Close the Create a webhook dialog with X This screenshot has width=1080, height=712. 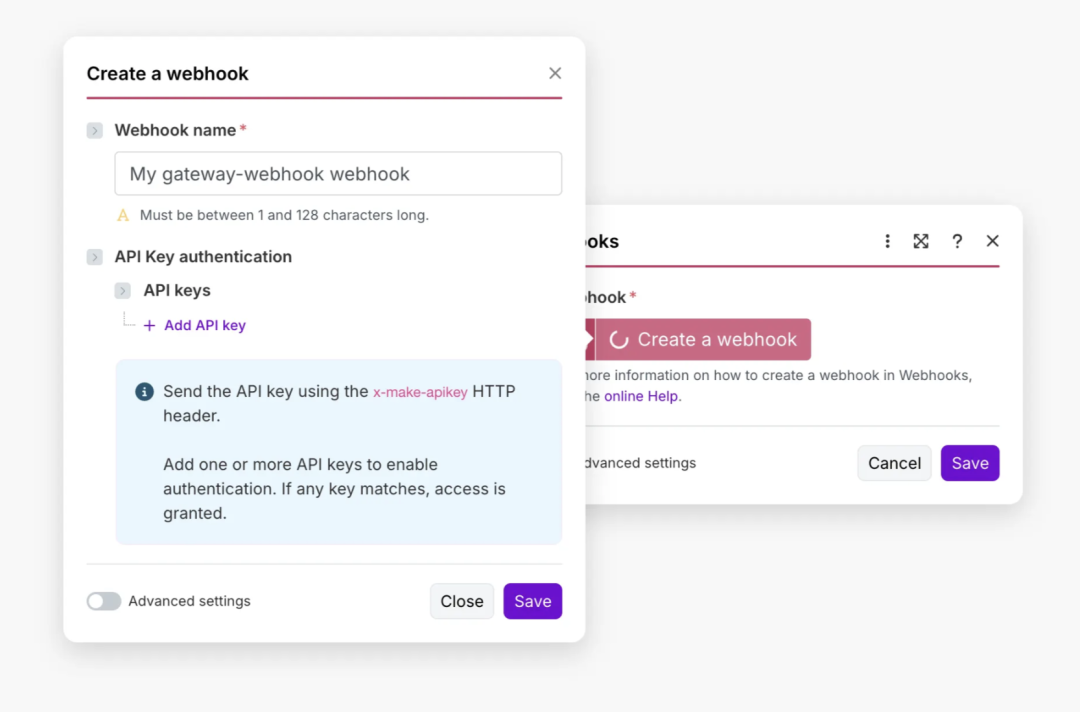(x=555, y=73)
